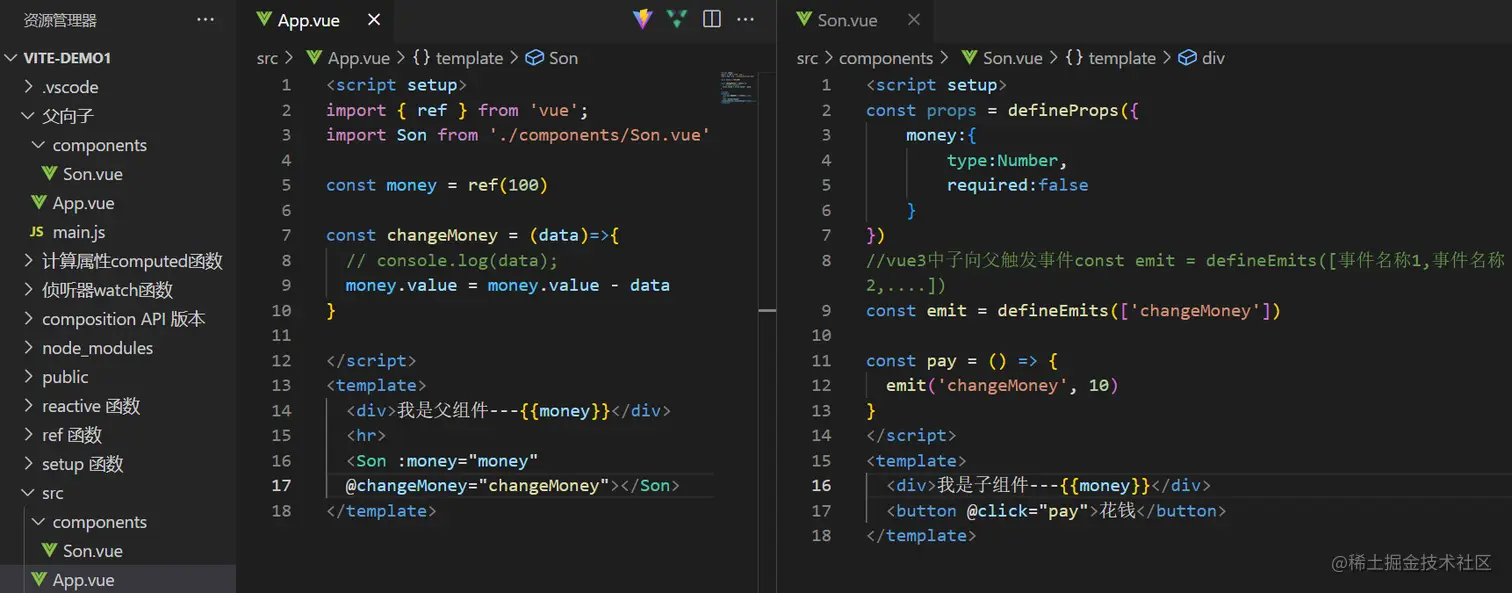Split the editor with the split icon

(x=712, y=19)
